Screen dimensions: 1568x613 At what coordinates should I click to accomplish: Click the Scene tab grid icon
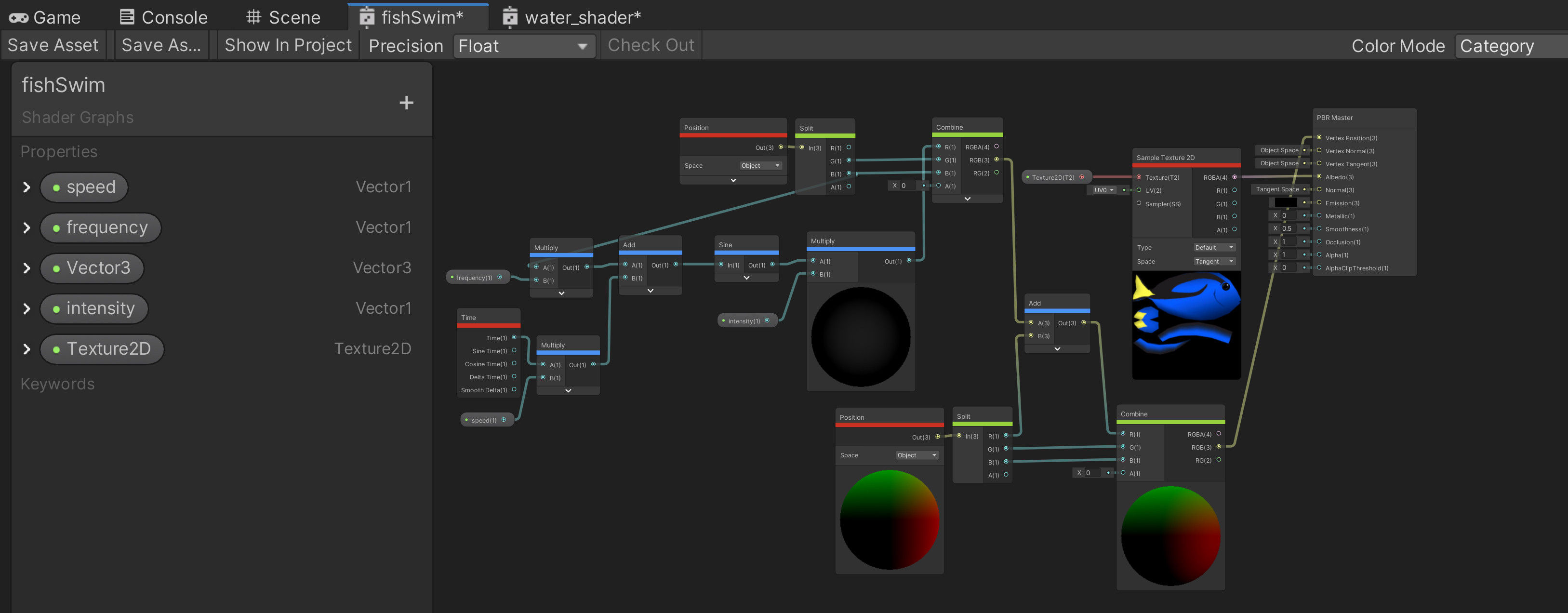point(253,17)
